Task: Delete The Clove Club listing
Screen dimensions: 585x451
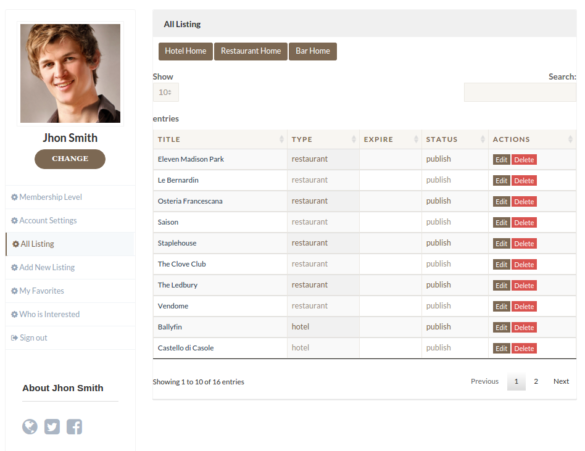Action: click(x=524, y=264)
